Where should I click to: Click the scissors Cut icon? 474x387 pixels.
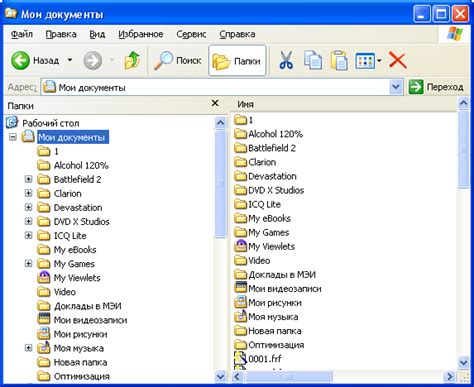coord(286,60)
